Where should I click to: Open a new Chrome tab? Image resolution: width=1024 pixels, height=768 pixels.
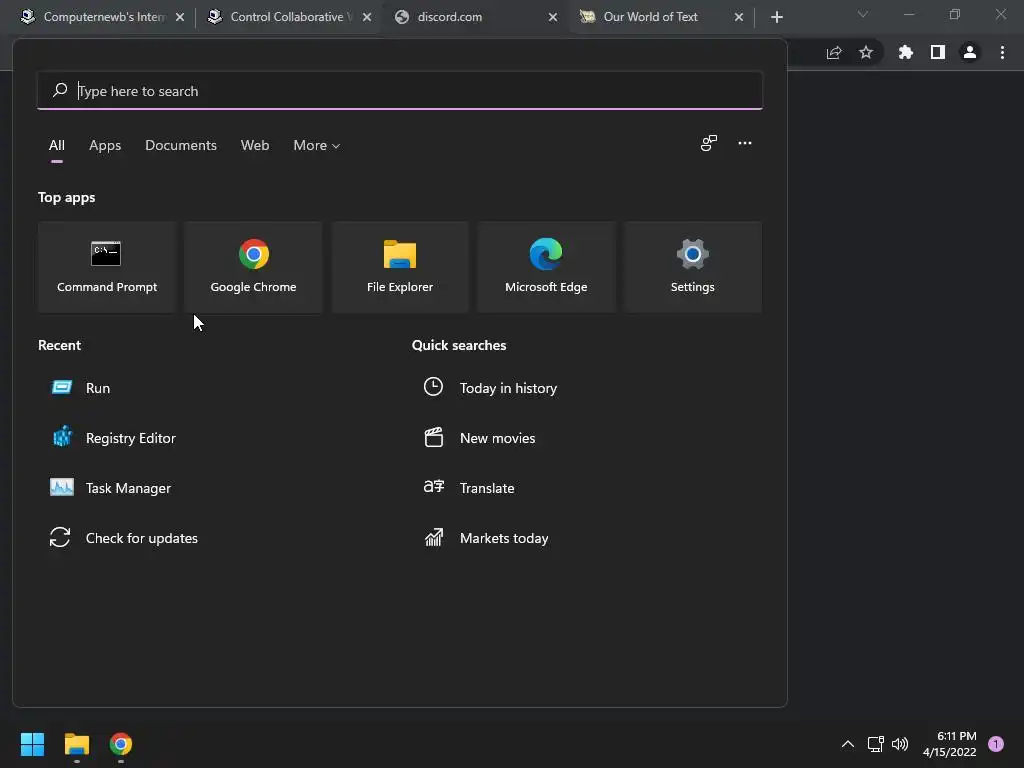point(776,17)
